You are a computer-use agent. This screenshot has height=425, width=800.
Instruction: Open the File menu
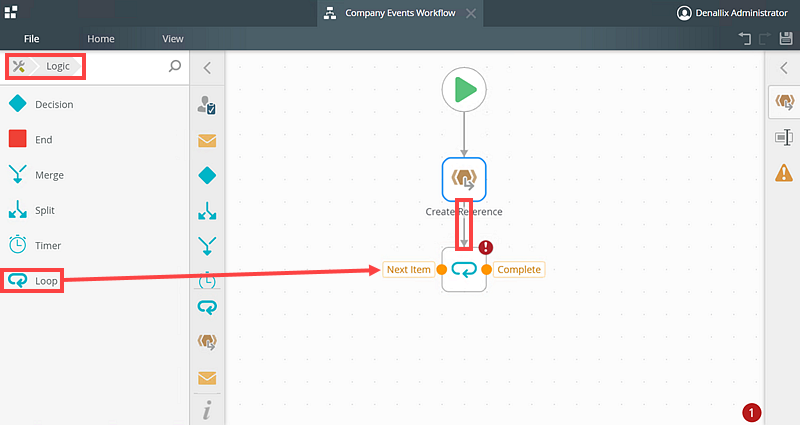pos(31,39)
